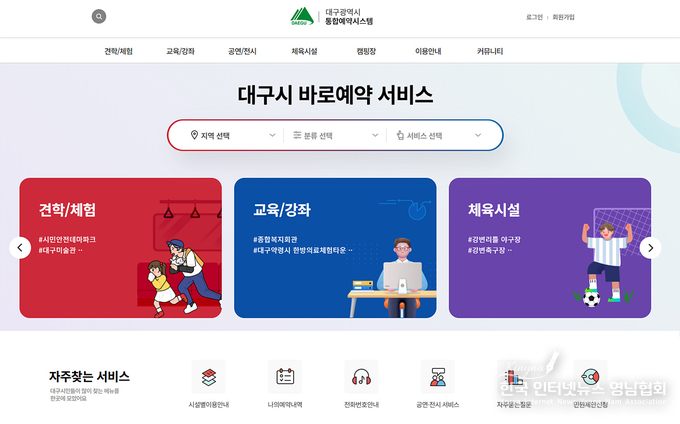Open 공연·전시 서비스 people icon
Screen dimensions: 680x424
point(438,377)
